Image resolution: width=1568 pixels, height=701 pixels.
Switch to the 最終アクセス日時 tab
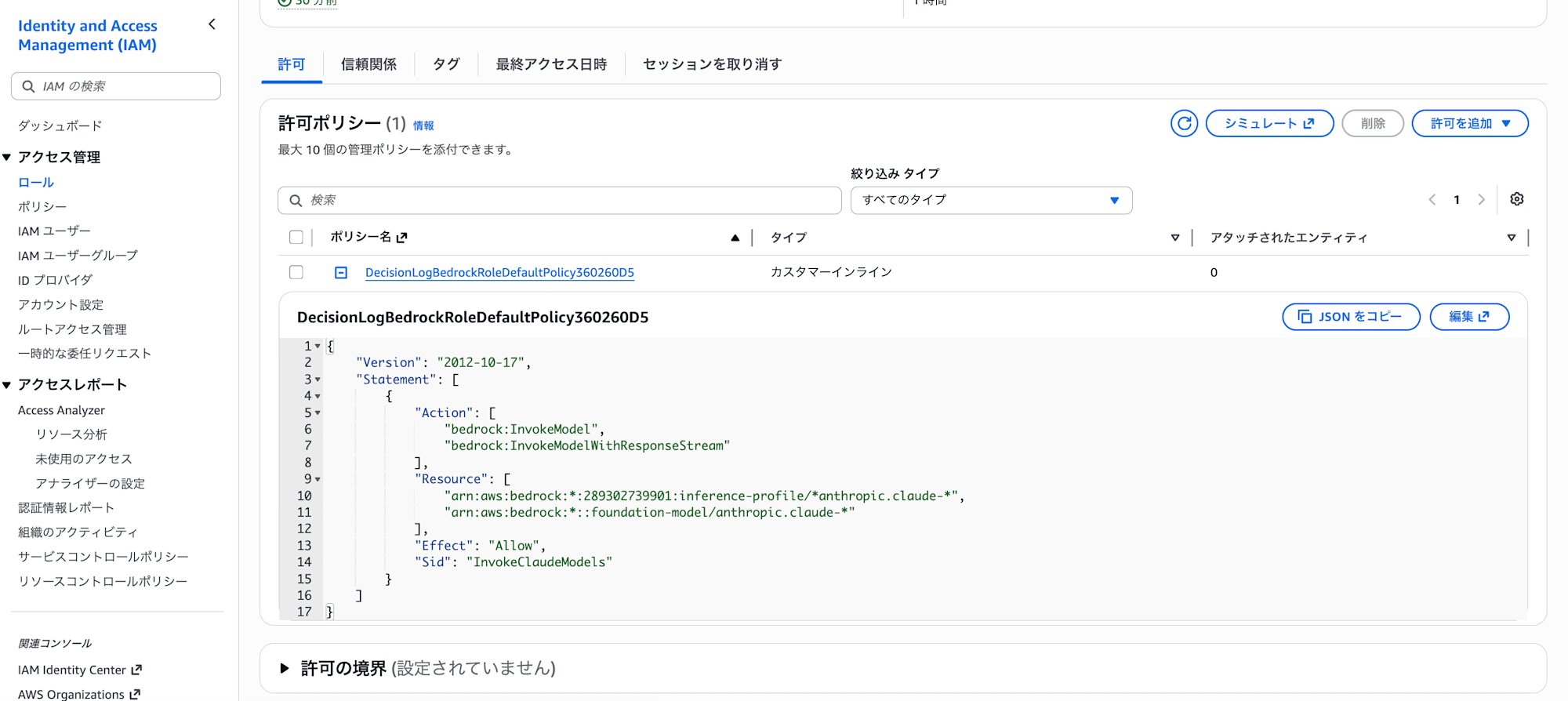click(551, 64)
